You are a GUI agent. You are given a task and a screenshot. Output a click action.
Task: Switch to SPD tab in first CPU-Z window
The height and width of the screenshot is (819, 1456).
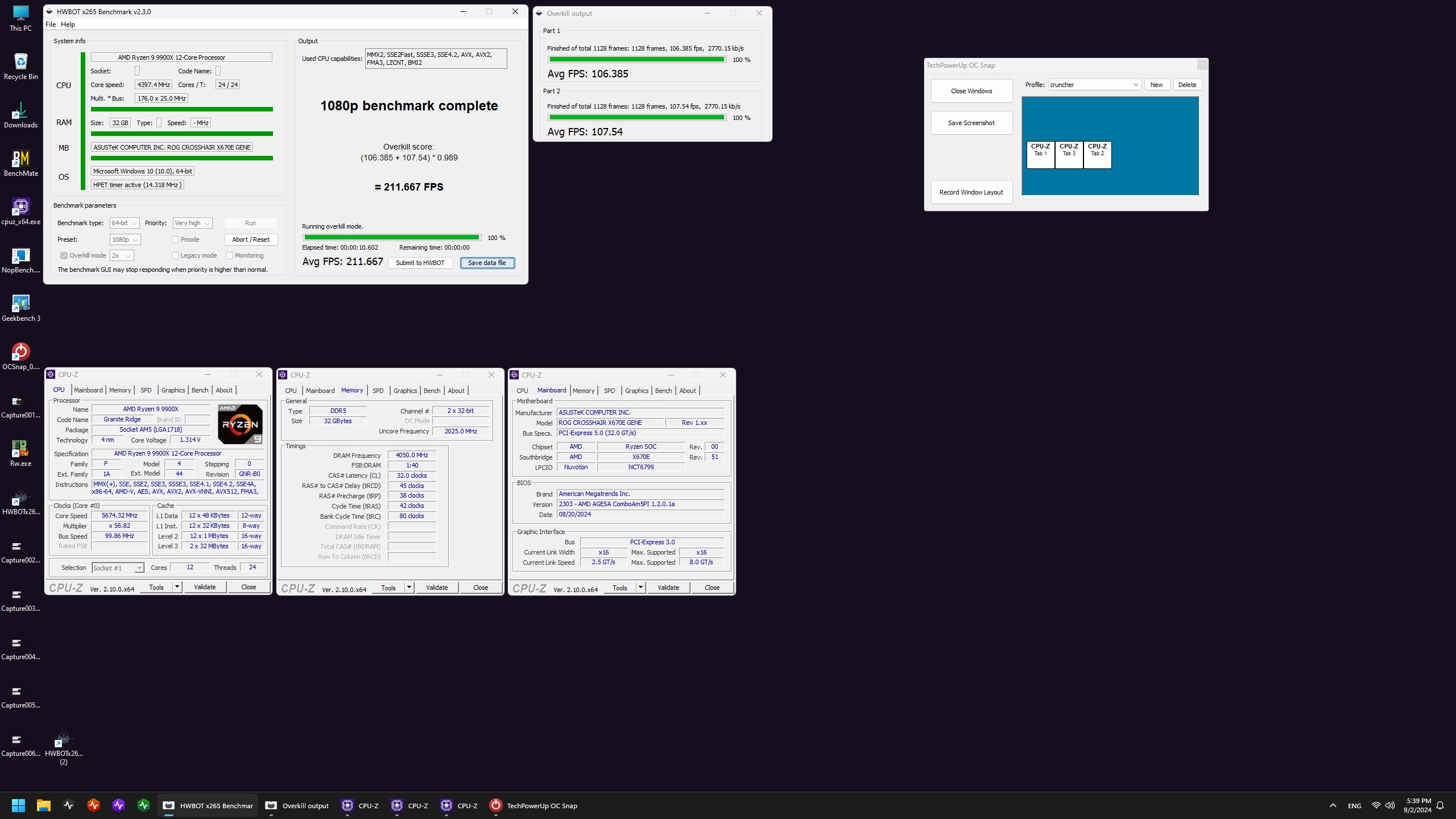(146, 390)
